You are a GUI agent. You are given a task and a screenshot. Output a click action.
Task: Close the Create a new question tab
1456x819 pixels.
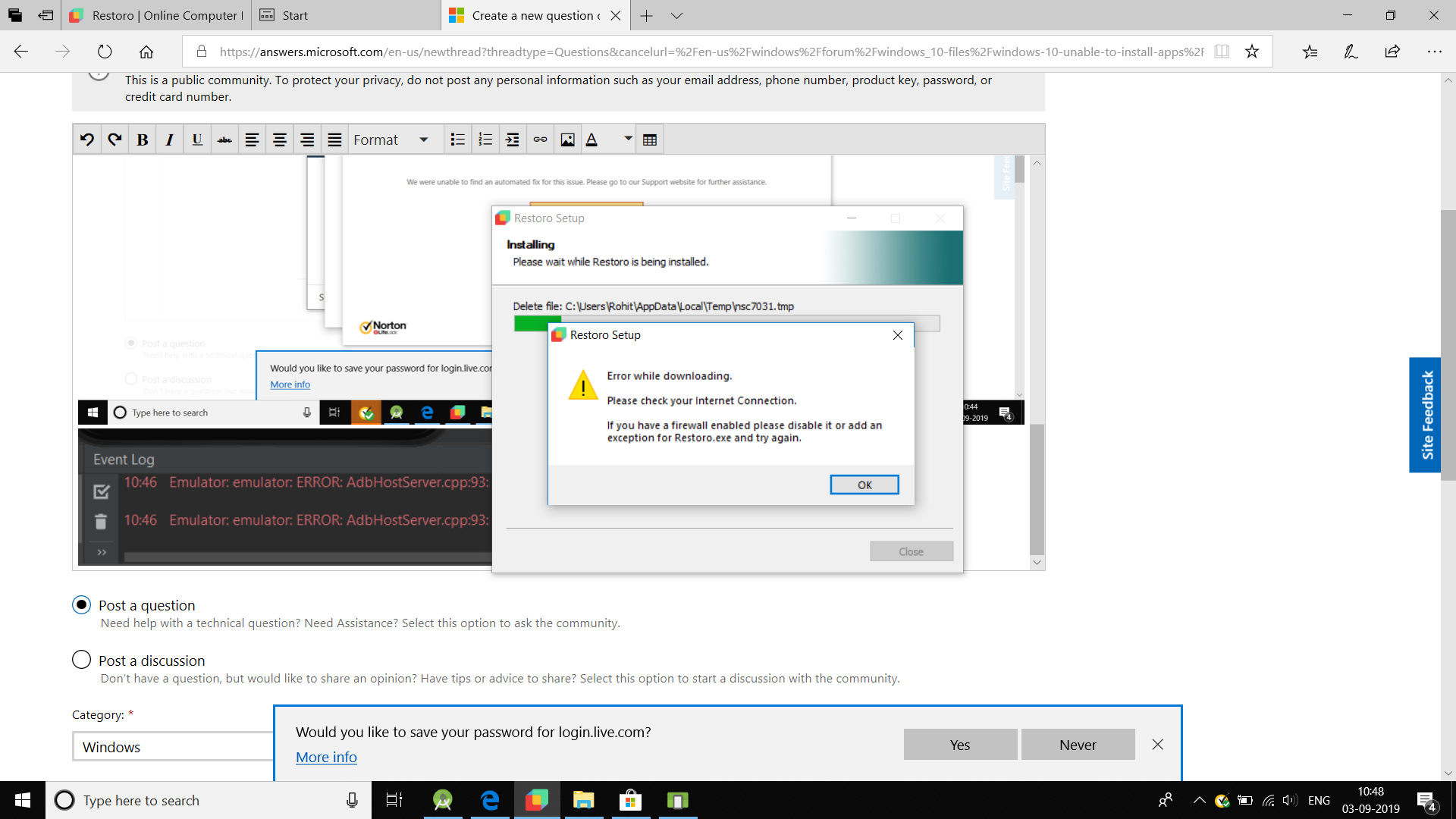click(616, 15)
